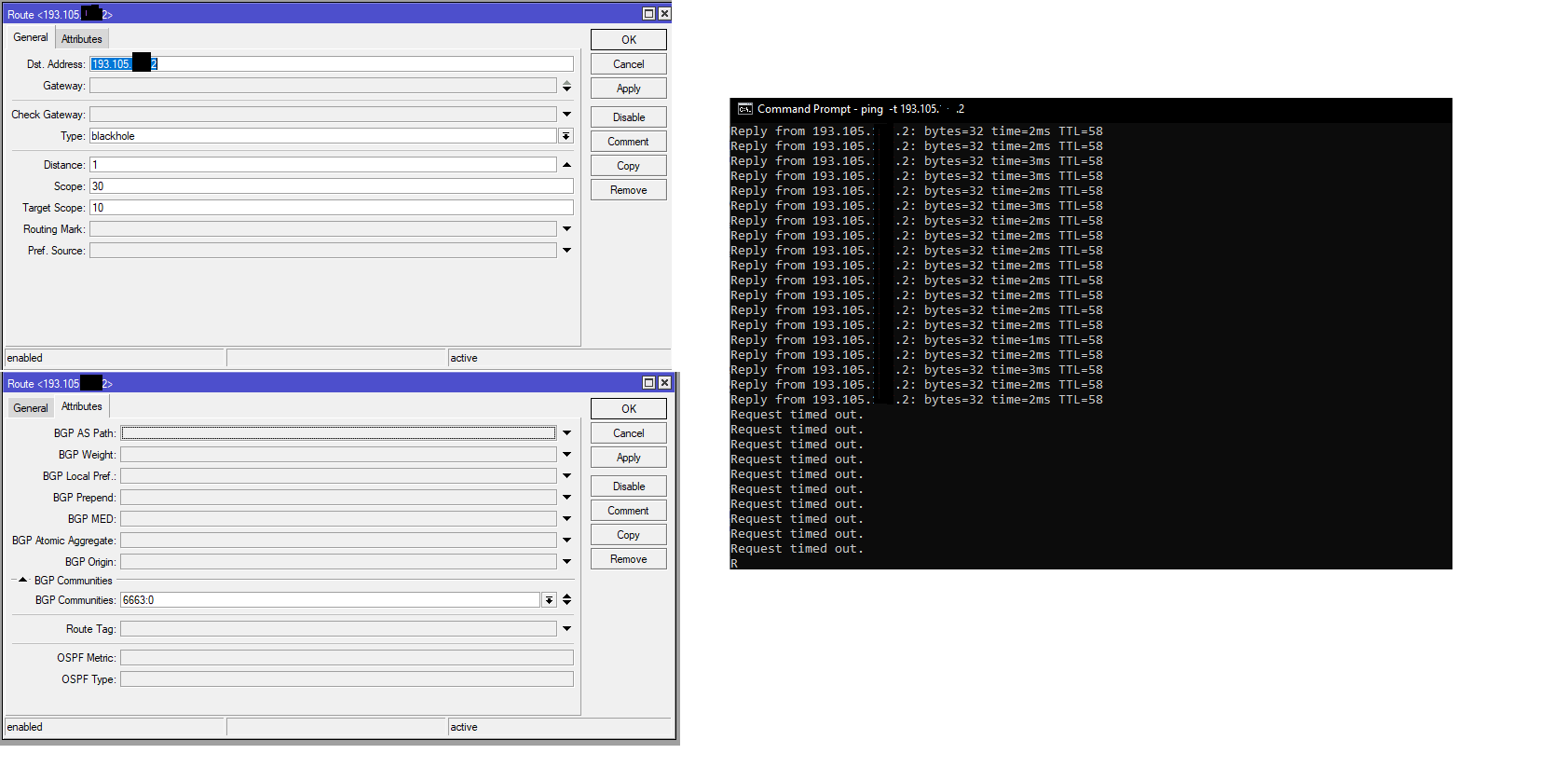Collapse the Distance field arrow
This screenshot has width=1568, height=781.
[x=566, y=165]
